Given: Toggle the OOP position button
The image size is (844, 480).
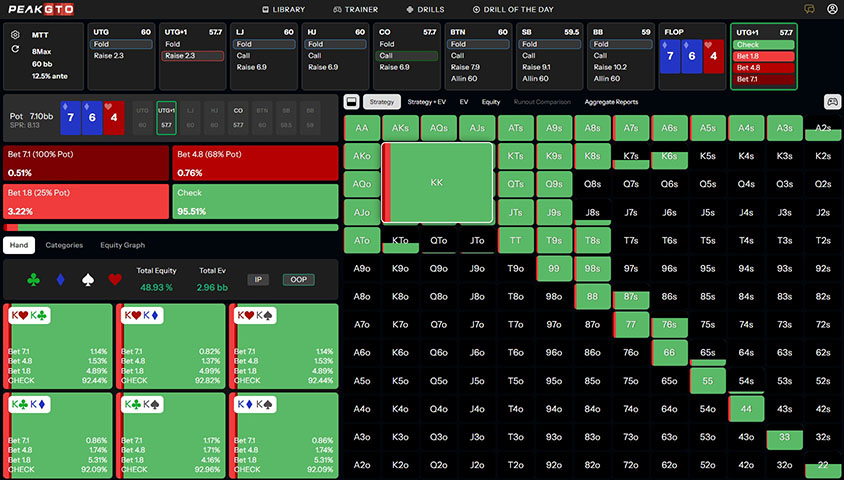Looking at the screenshot, I should click(297, 280).
